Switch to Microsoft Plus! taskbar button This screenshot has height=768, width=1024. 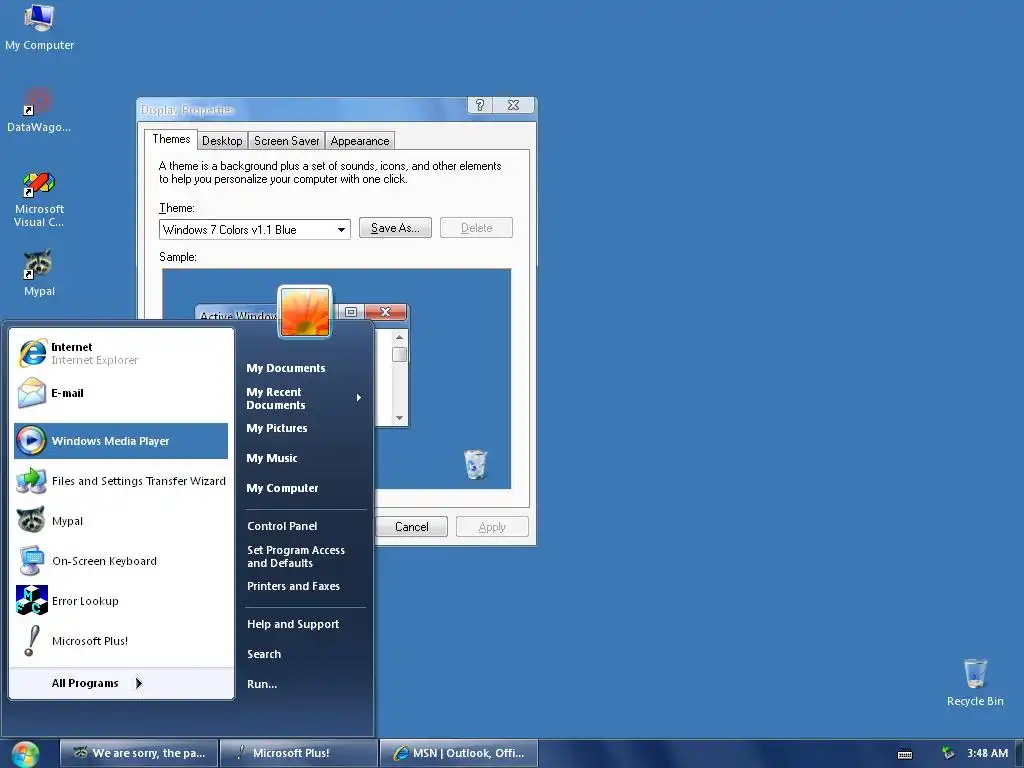click(x=299, y=754)
